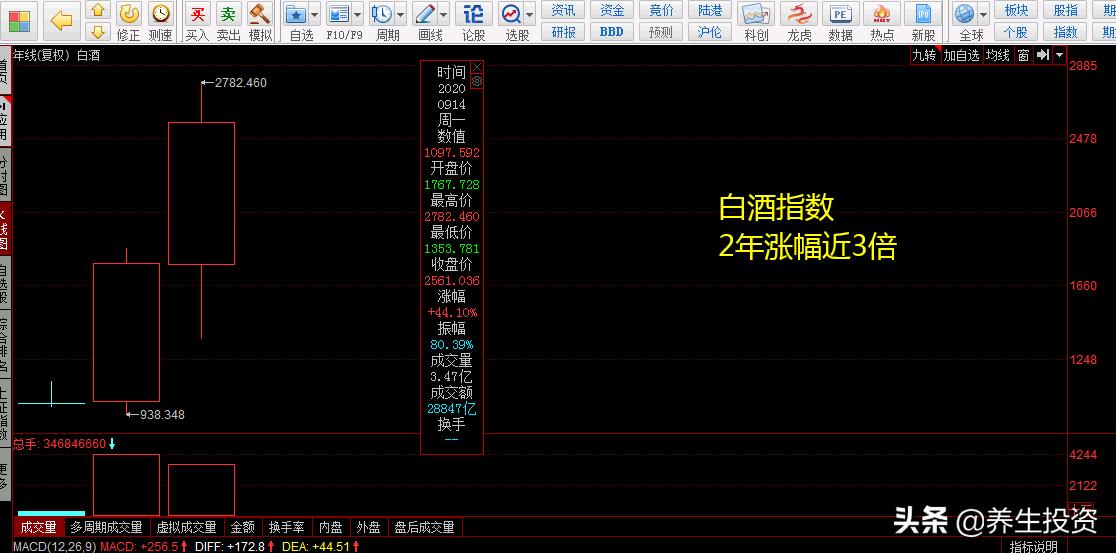Toggle the 窗 window mode button

pyautogui.click(x=1023, y=55)
